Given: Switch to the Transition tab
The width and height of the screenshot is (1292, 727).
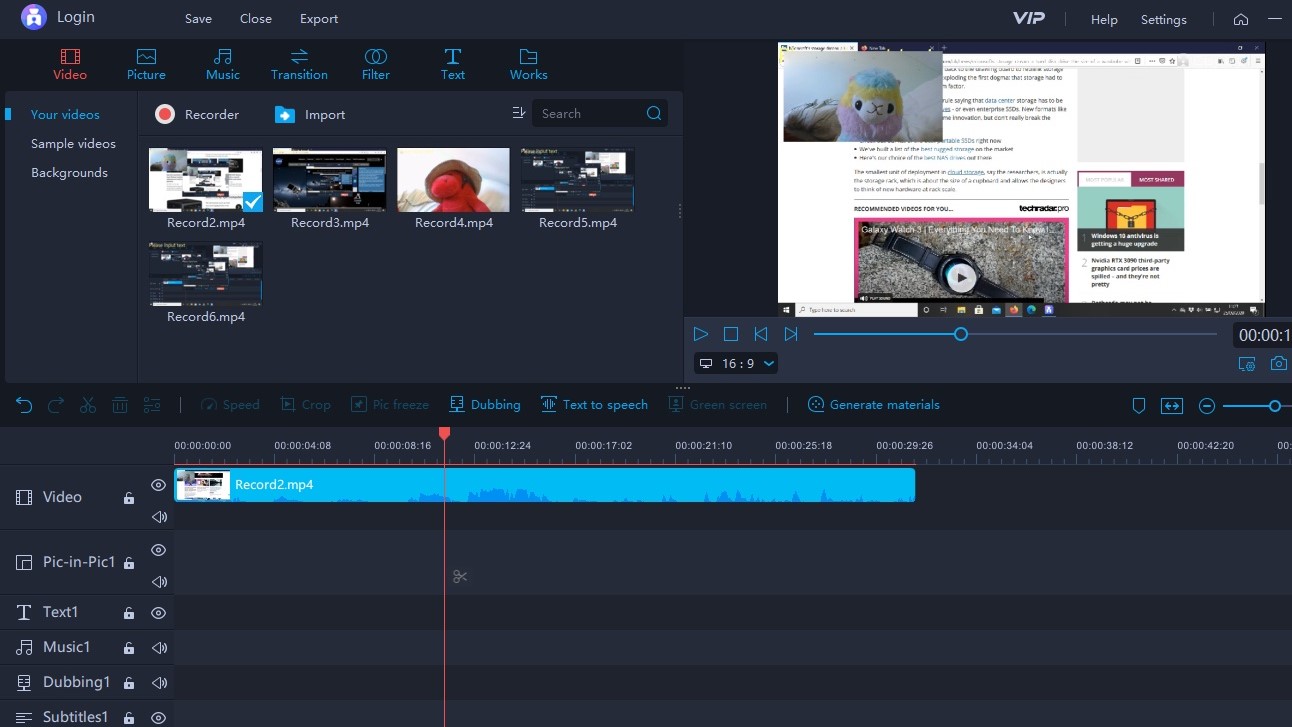Looking at the screenshot, I should [x=299, y=64].
